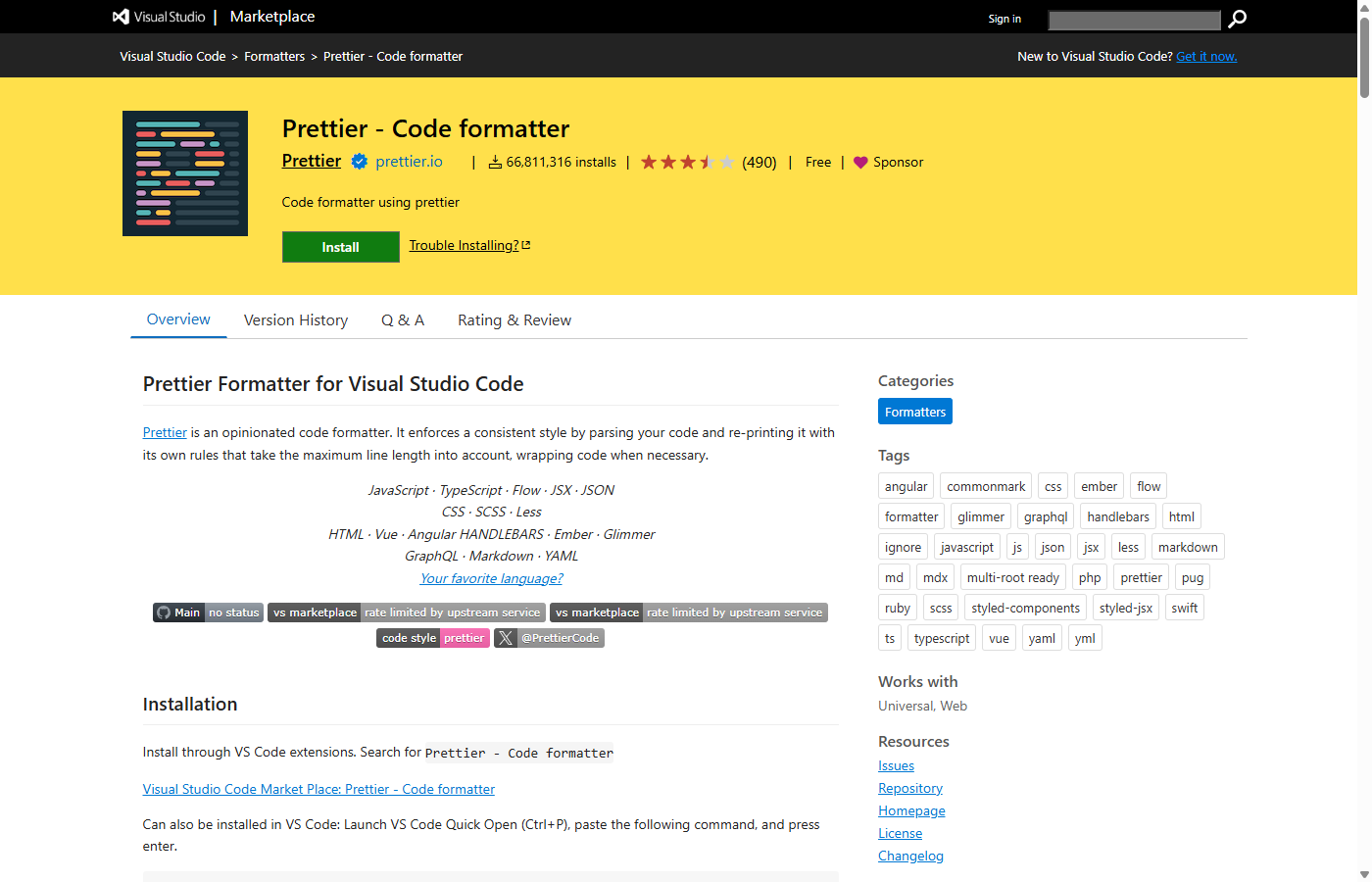This screenshot has height=882, width=1372.
Task: Click the green Install button
Action: tap(341, 247)
